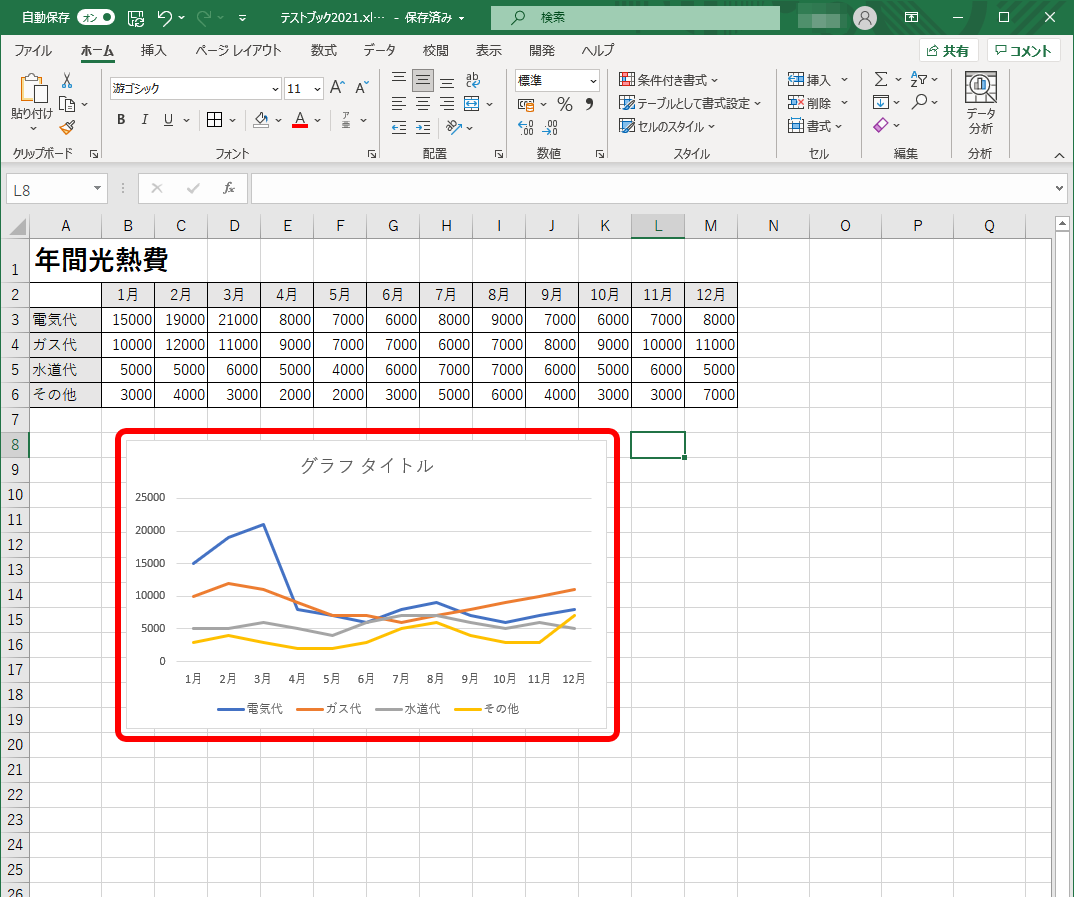
Task: Toggle Italic formatting
Action: coord(145,120)
